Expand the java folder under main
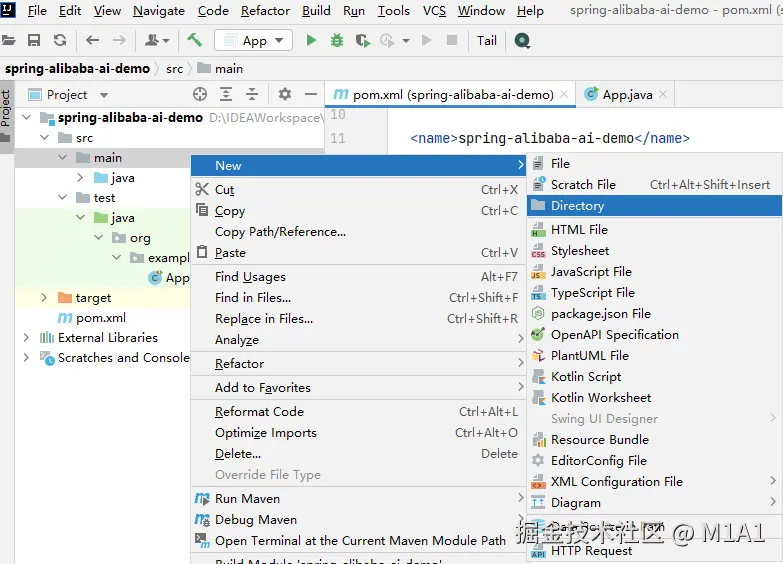This screenshot has width=783, height=564. pos(80,177)
